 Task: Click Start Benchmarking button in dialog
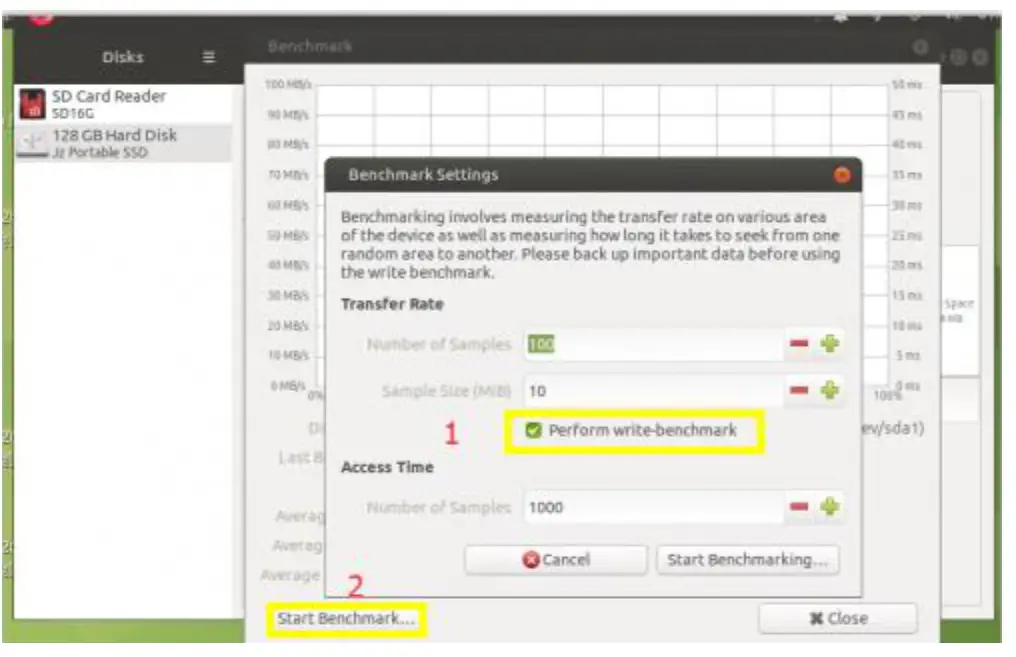(x=748, y=559)
